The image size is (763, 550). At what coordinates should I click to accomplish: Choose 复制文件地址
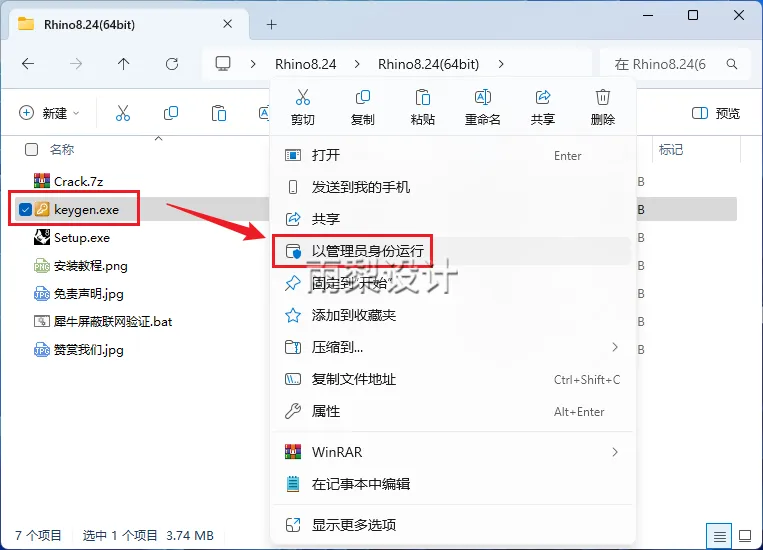pos(453,379)
